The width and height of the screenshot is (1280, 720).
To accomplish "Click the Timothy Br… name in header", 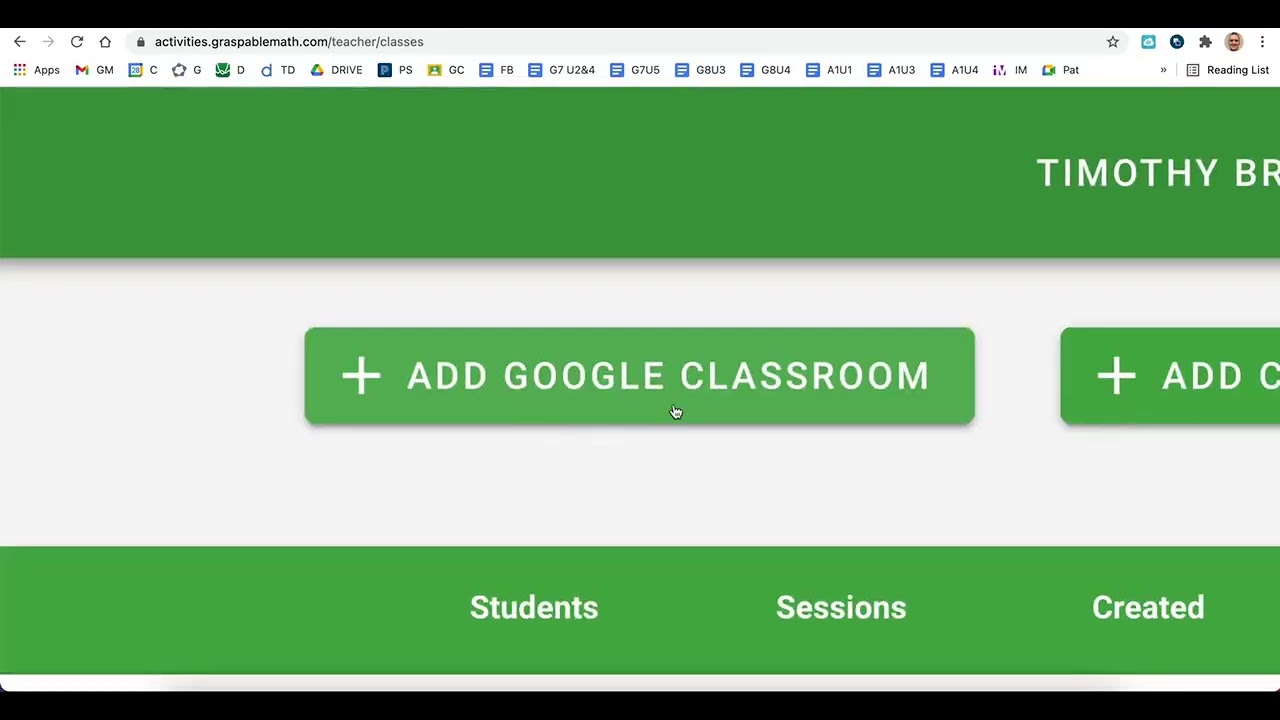I will (1158, 173).
